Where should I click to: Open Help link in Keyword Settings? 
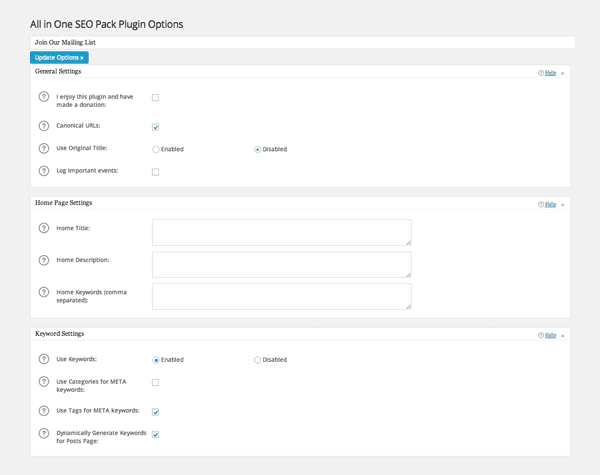tap(550, 335)
